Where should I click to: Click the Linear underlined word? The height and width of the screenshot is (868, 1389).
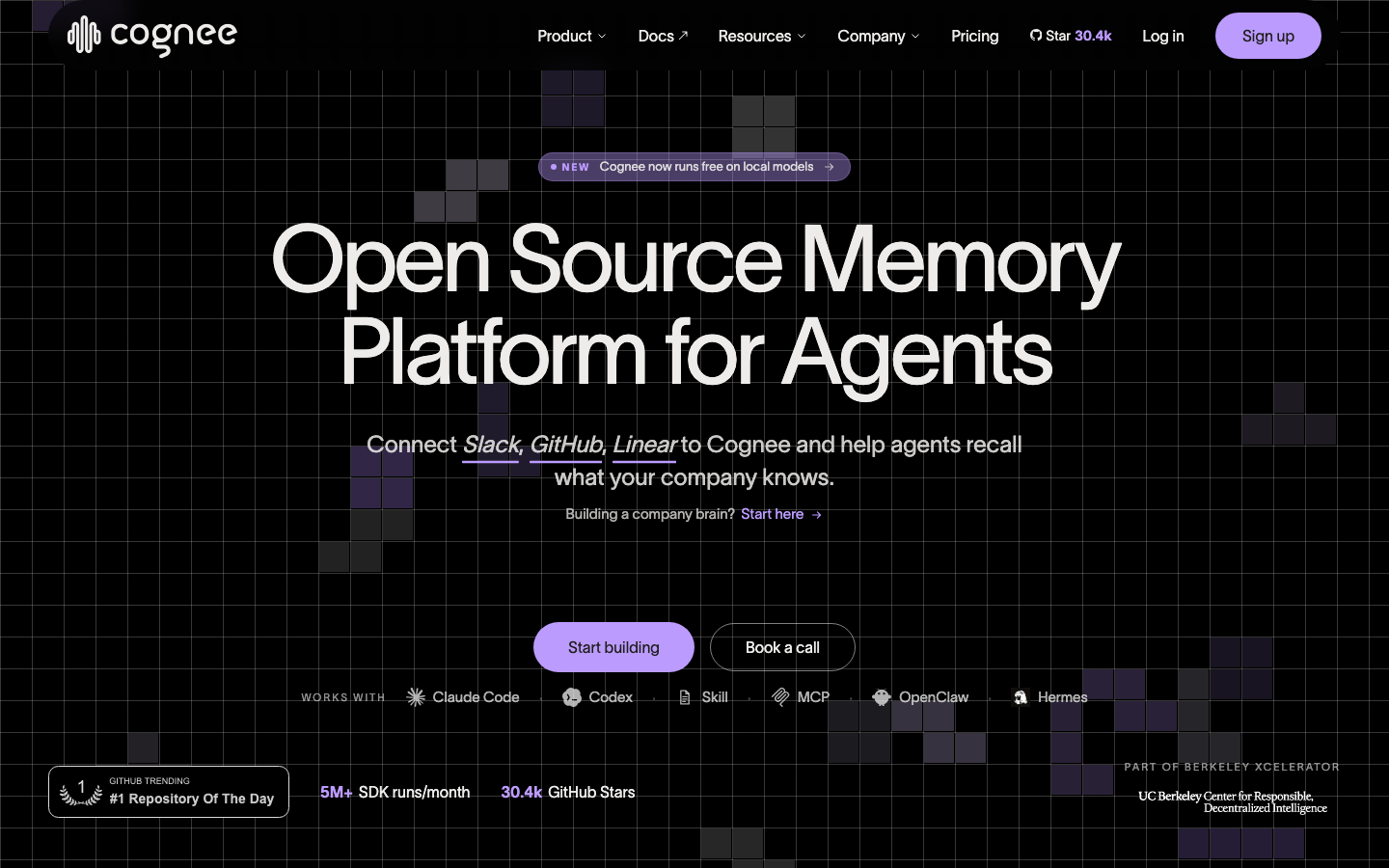click(645, 445)
